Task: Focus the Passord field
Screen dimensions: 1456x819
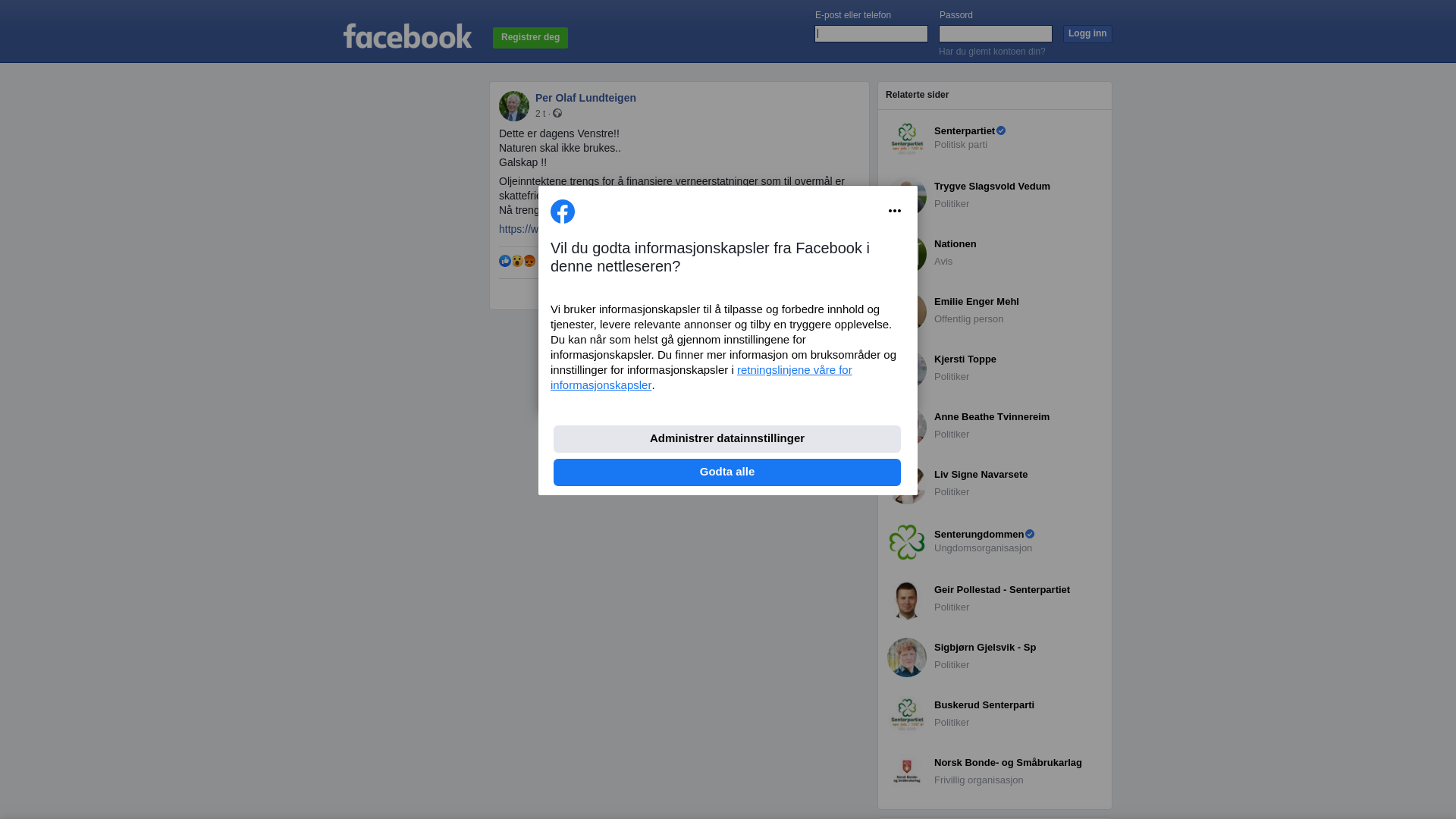Action: pyautogui.click(x=996, y=33)
